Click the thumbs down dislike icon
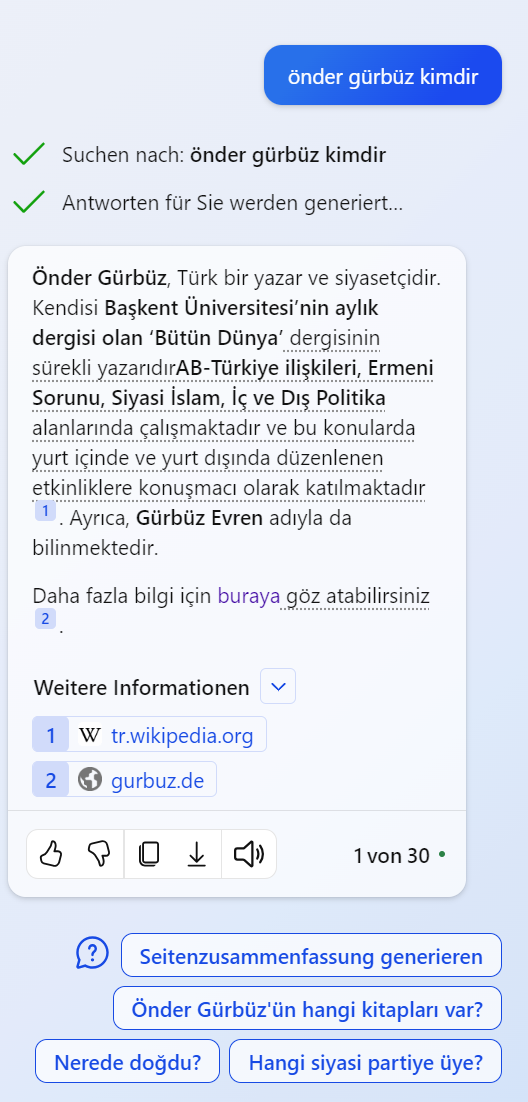The image size is (528, 1102). pyautogui.click(x=99, y=855)
